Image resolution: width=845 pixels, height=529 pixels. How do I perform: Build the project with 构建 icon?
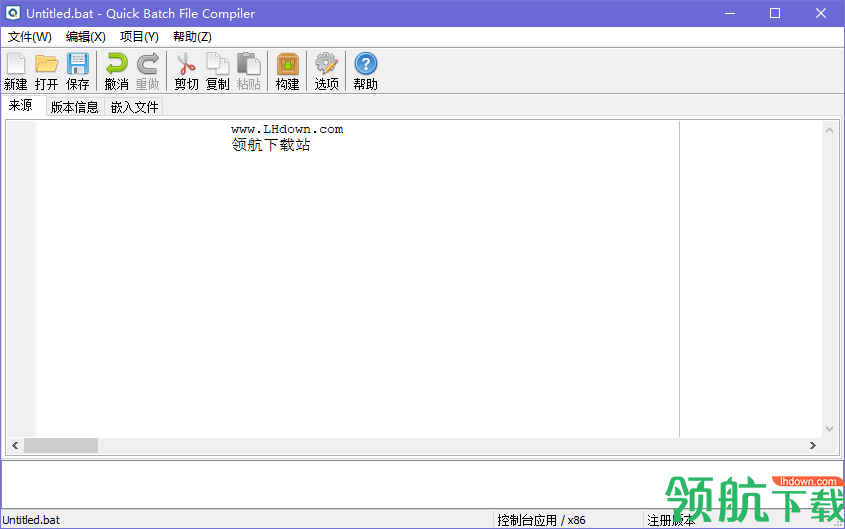tap(287, 71)
